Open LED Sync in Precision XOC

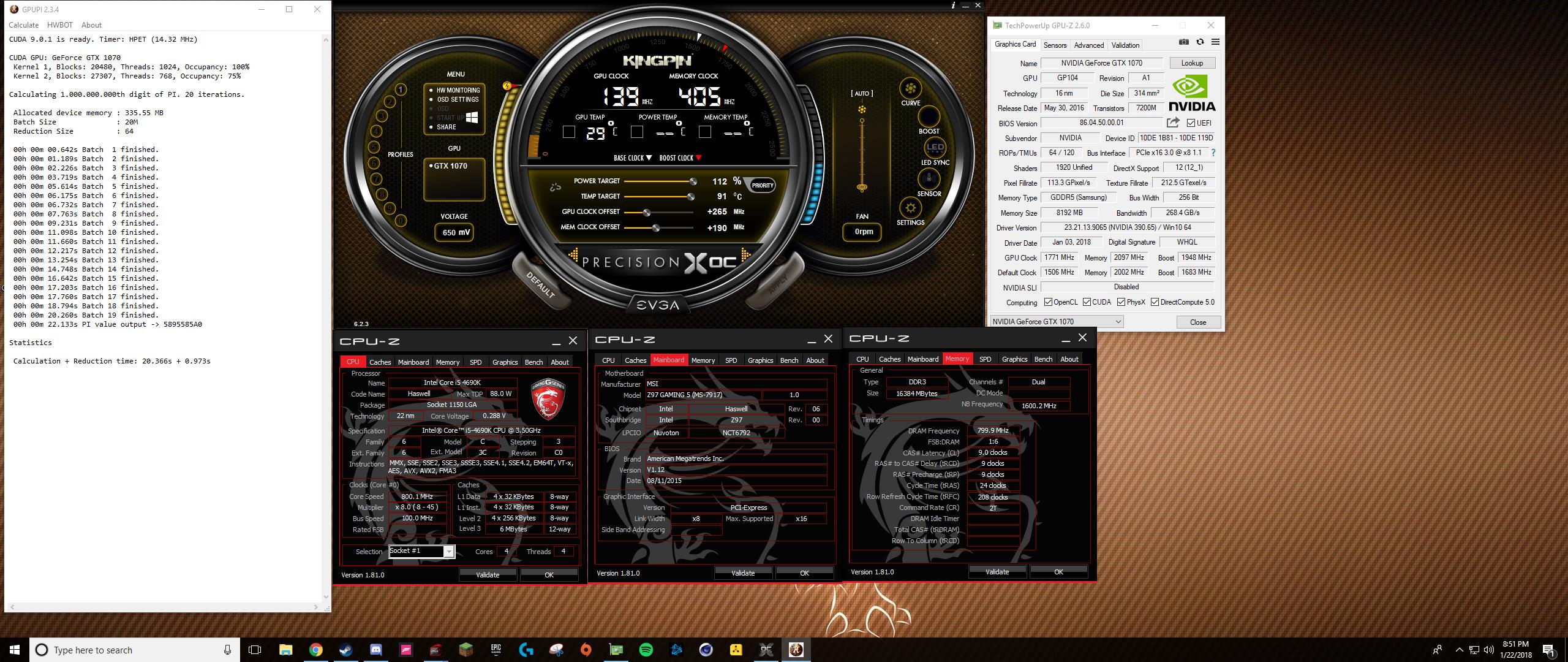pyautogui.click(x=935, y=148)
